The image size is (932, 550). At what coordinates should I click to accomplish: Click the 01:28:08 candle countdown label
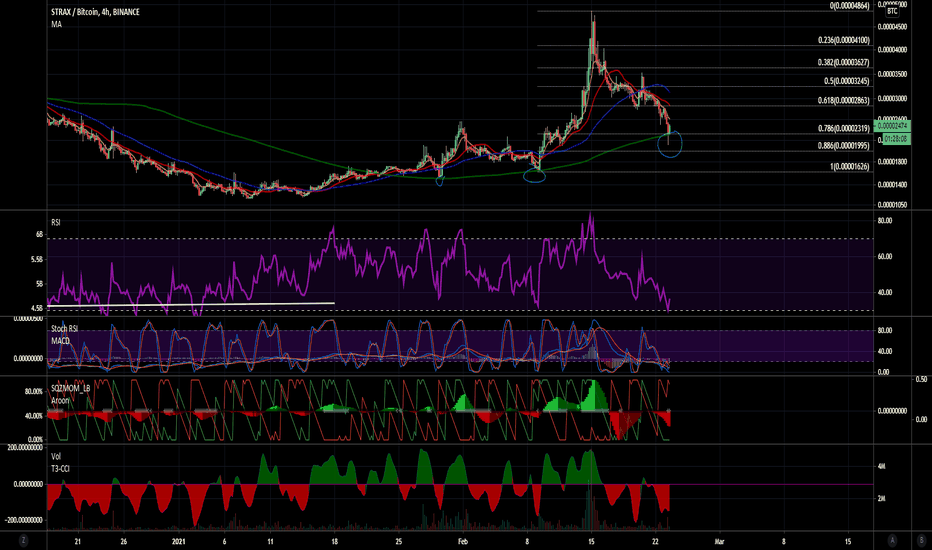[x=896, y=139]
